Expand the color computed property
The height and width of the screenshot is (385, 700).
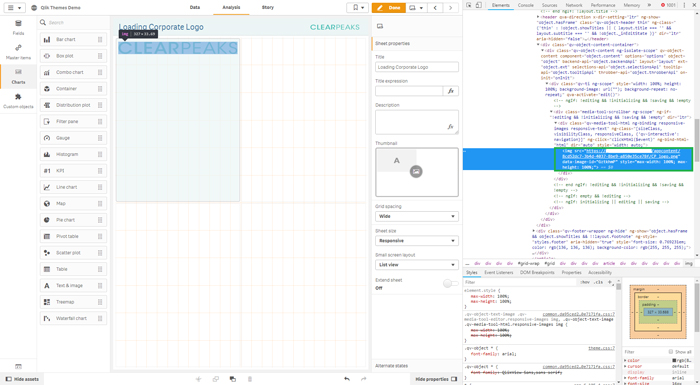click(x=625, y=360)
